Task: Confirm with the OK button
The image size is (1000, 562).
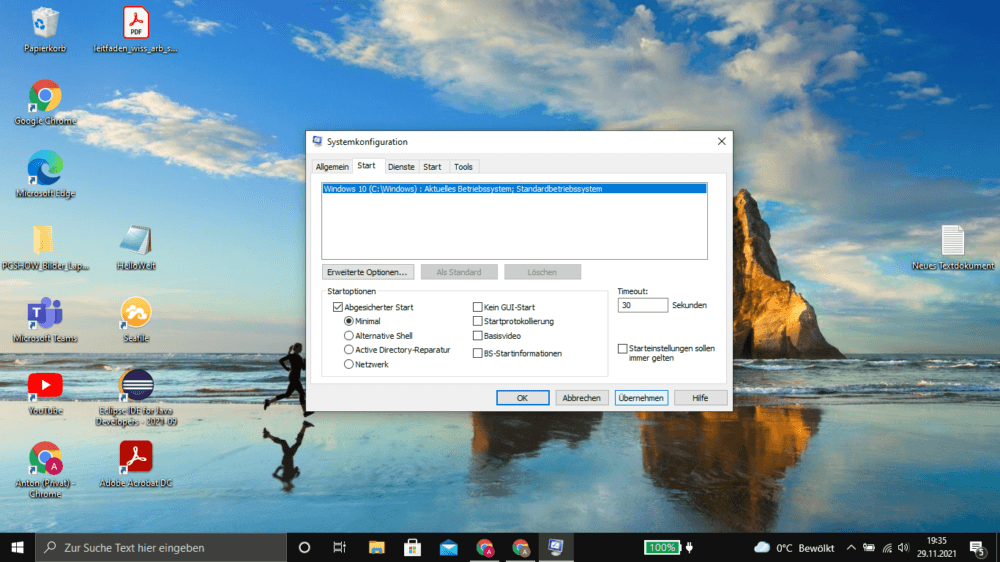Action: [522, 397]
